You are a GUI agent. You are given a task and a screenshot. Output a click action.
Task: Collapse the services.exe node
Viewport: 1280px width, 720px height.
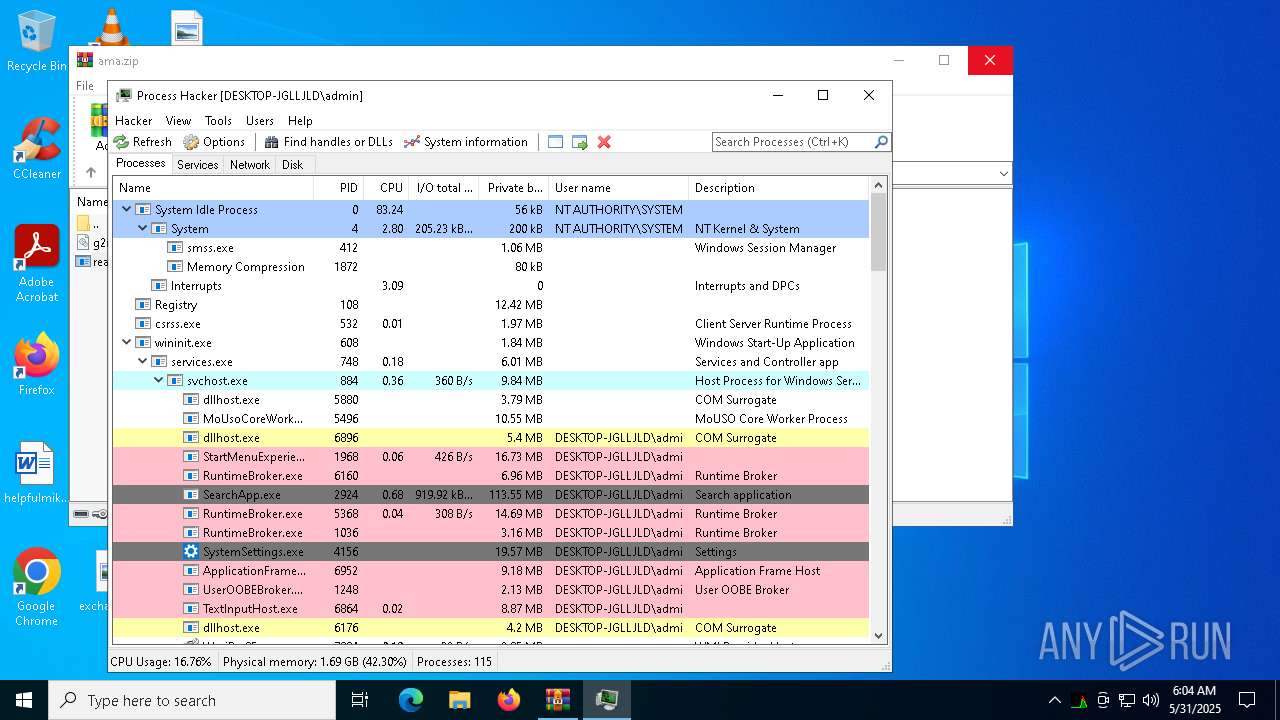coord(143,362)
